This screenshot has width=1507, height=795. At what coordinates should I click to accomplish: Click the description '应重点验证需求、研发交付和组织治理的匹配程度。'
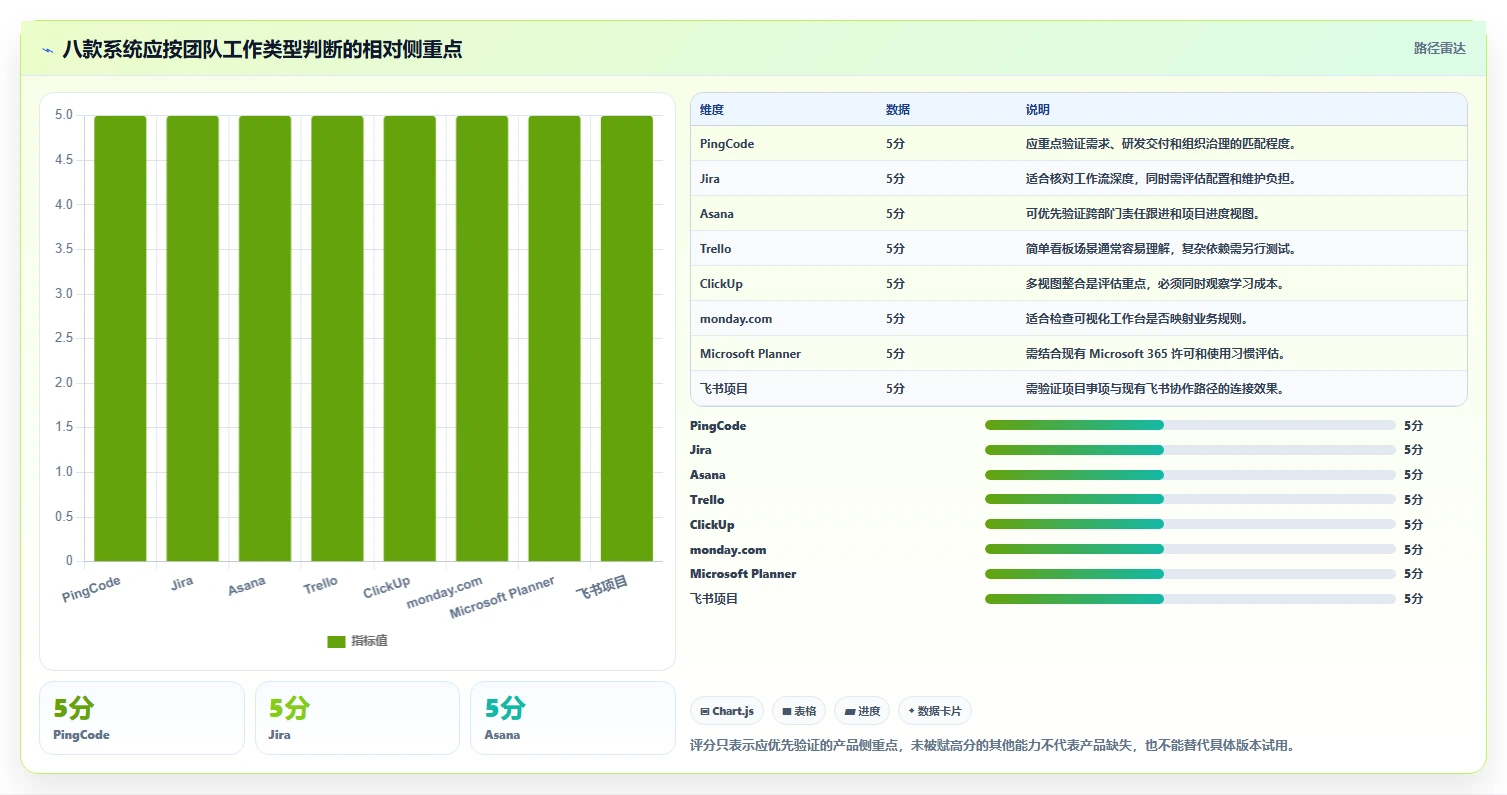coord(1161,144)
